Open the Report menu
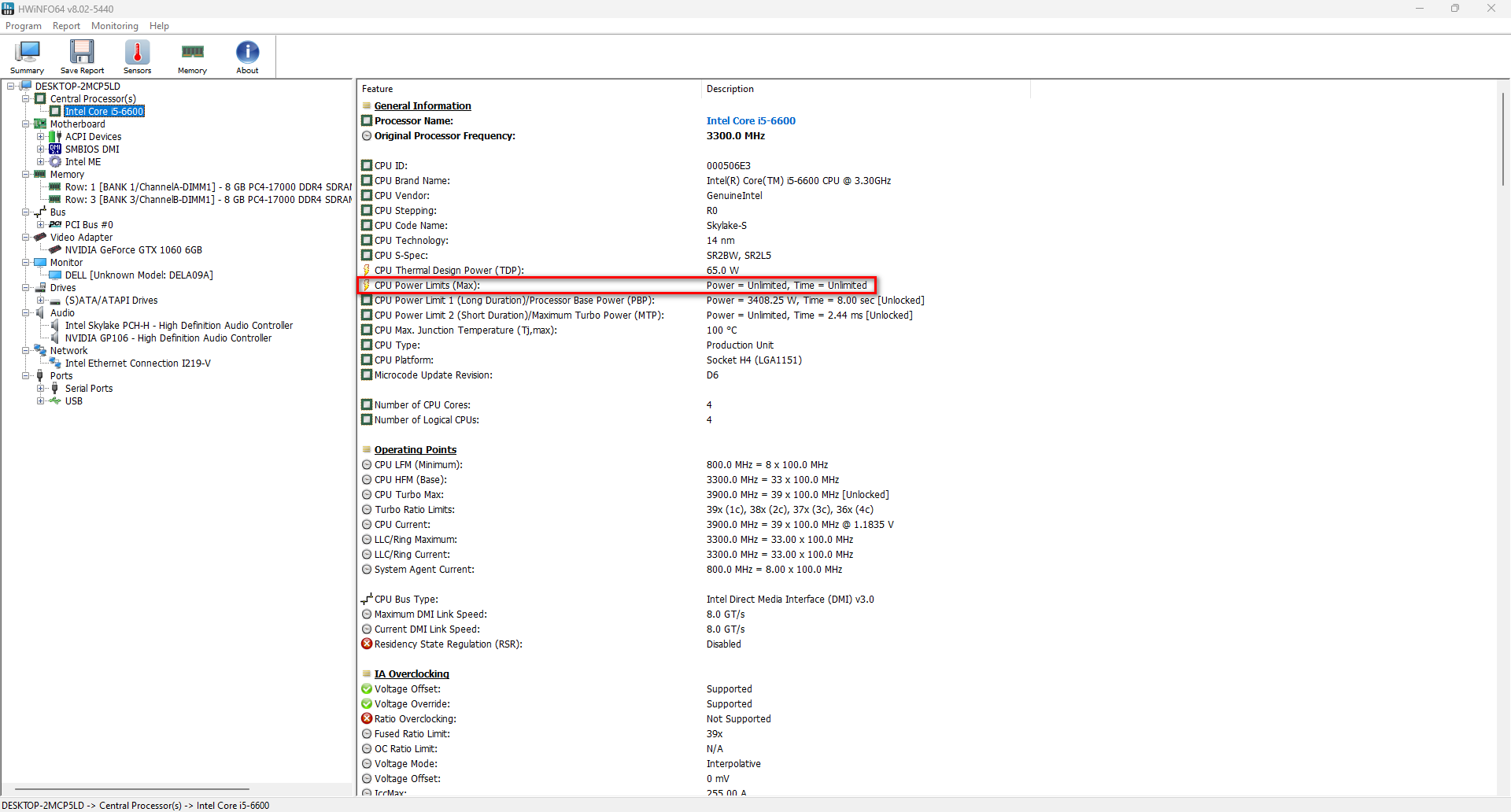1511x812 pixels. pyautogui.click(x=66, y=26)
